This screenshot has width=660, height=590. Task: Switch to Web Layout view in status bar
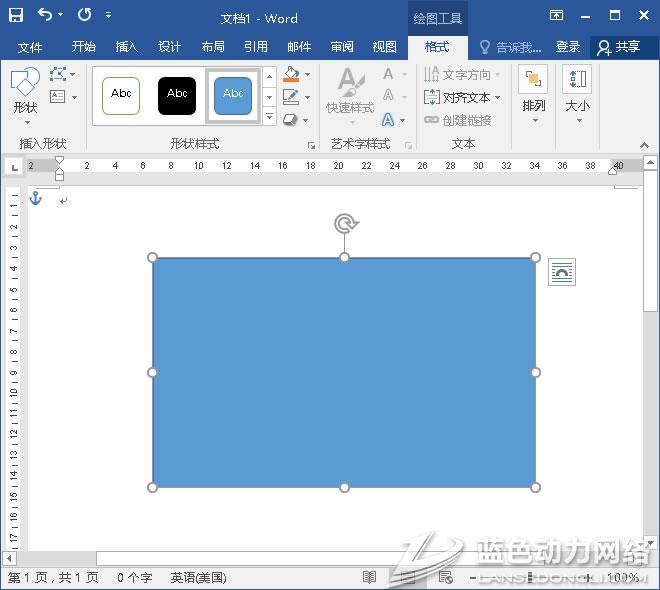pyautogui.click(x=443, y=578)
